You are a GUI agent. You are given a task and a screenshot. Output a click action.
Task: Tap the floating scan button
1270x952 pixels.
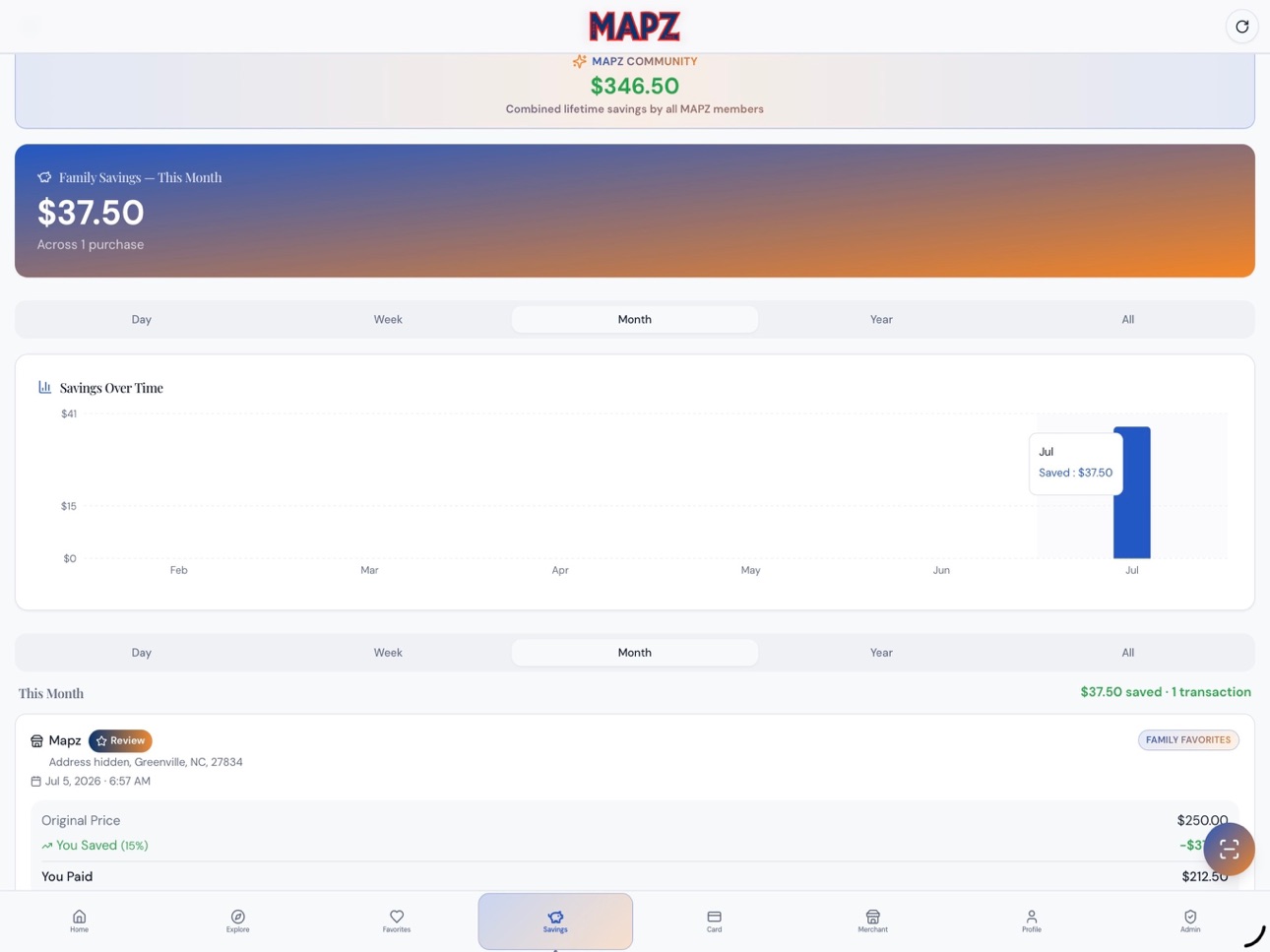click(x=1229, y=849)
